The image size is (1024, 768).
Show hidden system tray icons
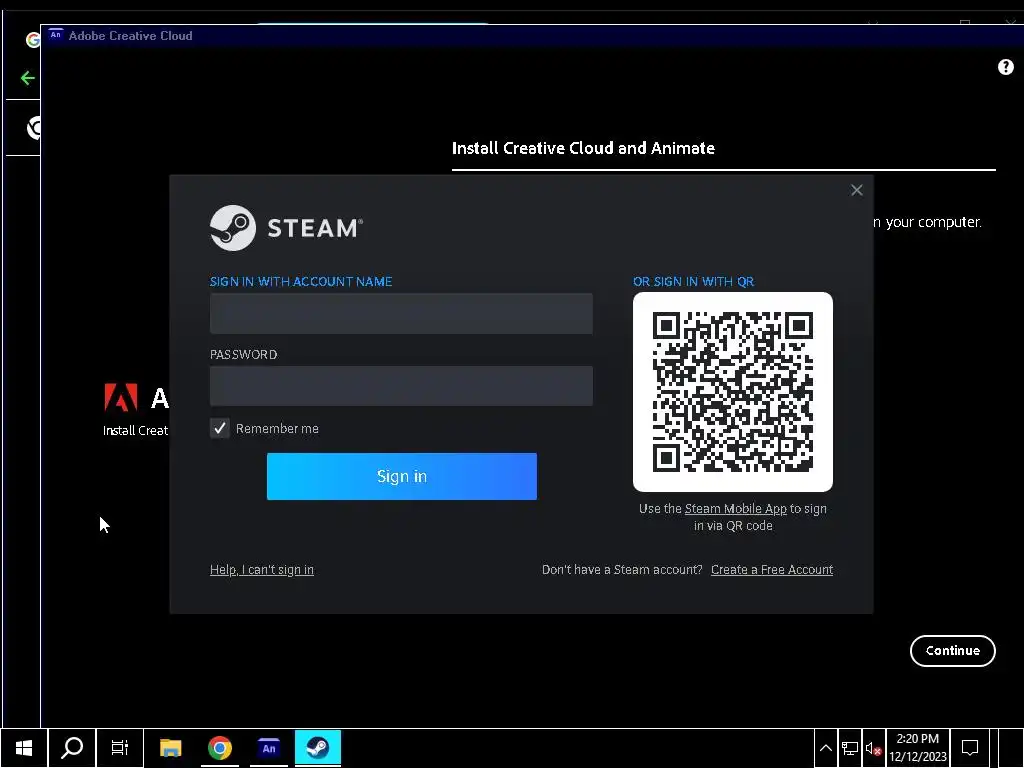(x=825, y=748)
